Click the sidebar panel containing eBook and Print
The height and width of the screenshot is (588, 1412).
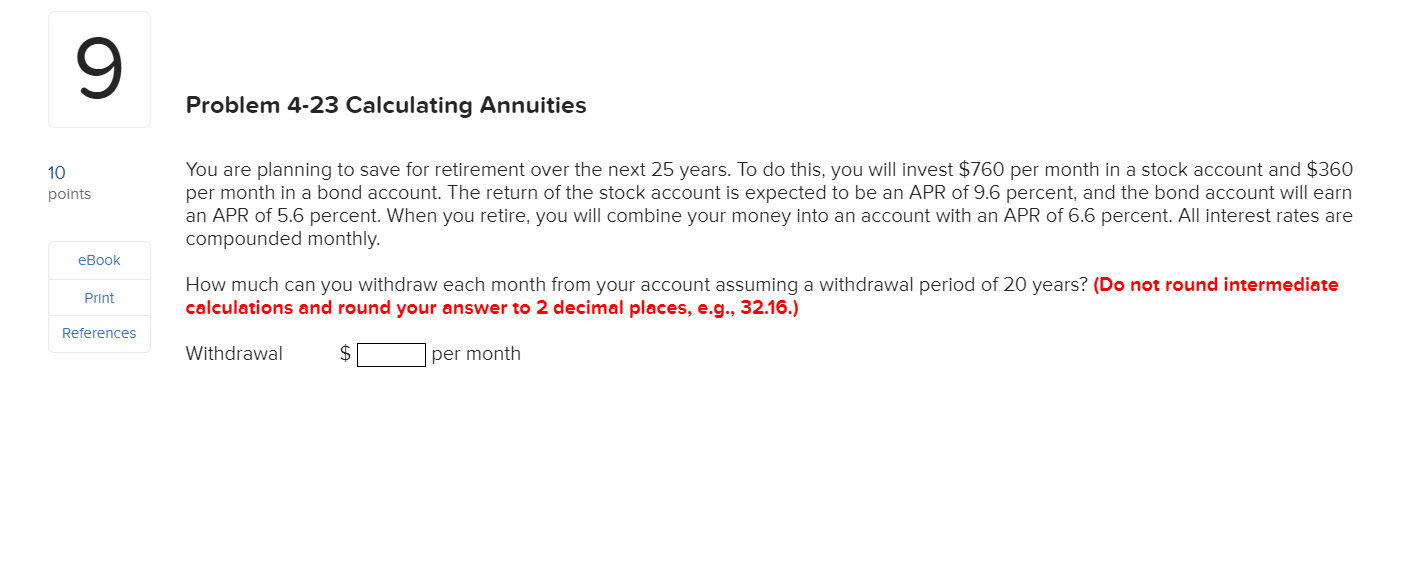pos(98,297)
